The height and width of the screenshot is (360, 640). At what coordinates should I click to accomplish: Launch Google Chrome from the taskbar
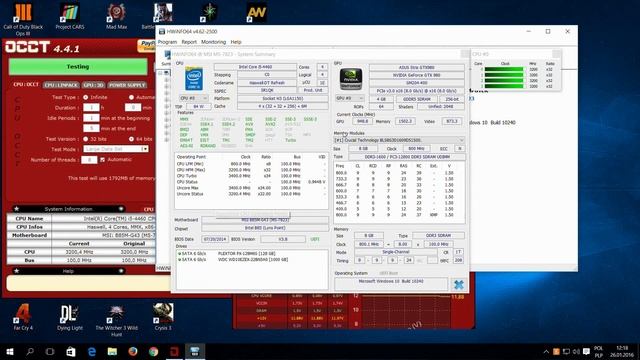point(153,351)
